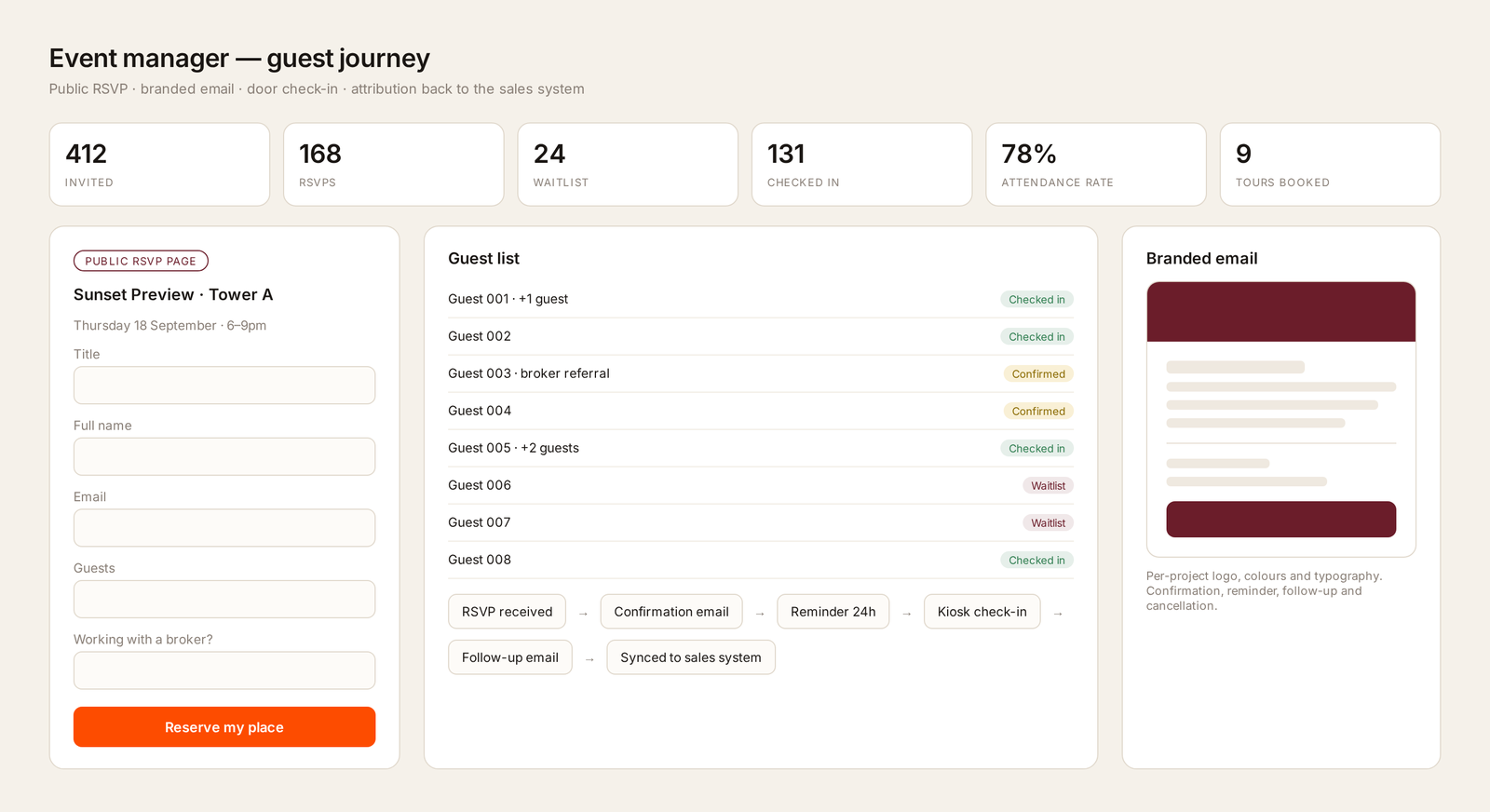Click Guest 004's Confirmed status badge

coord(1038,411)
